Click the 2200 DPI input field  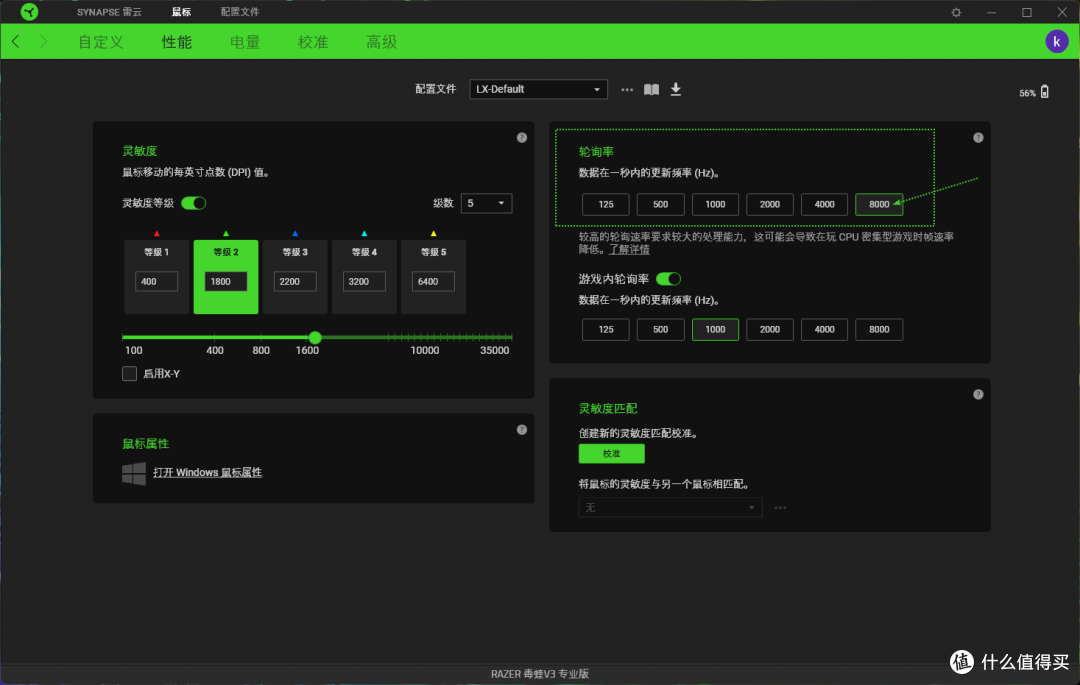[x=295, y=282]
